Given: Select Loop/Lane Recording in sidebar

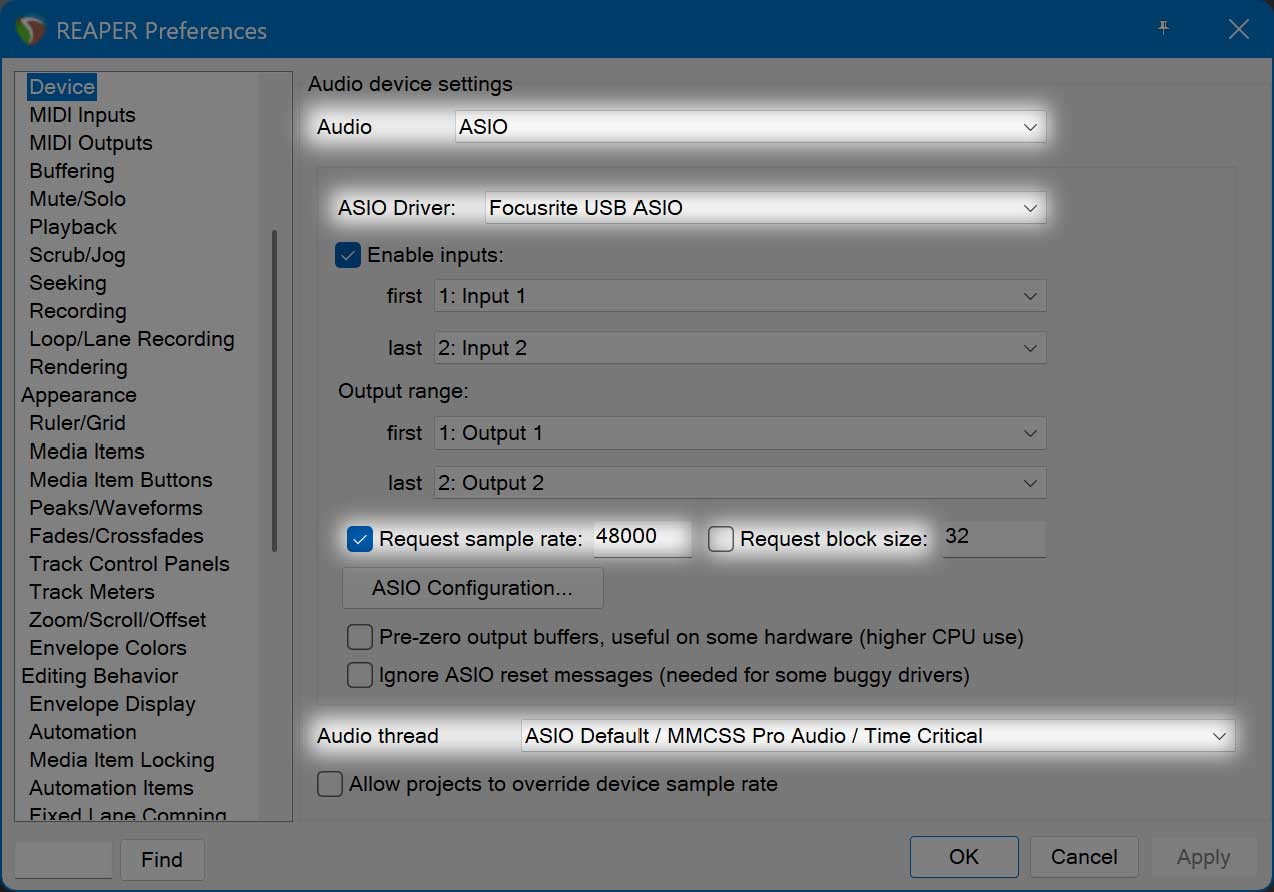Looking at the screenshot, I should [x=132, y=339].
